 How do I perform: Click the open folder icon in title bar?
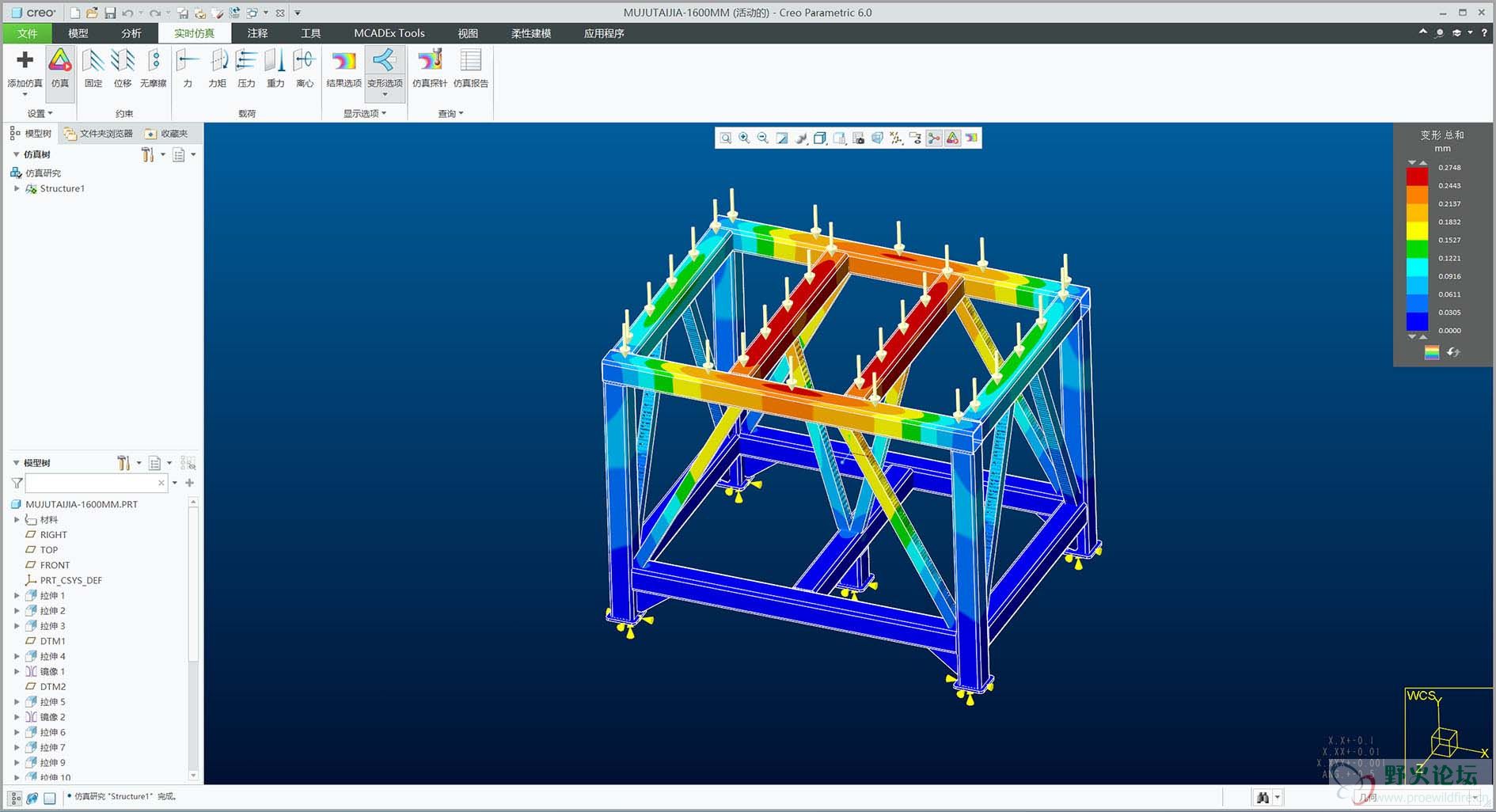pyautogui.click(x=93, y=13)
